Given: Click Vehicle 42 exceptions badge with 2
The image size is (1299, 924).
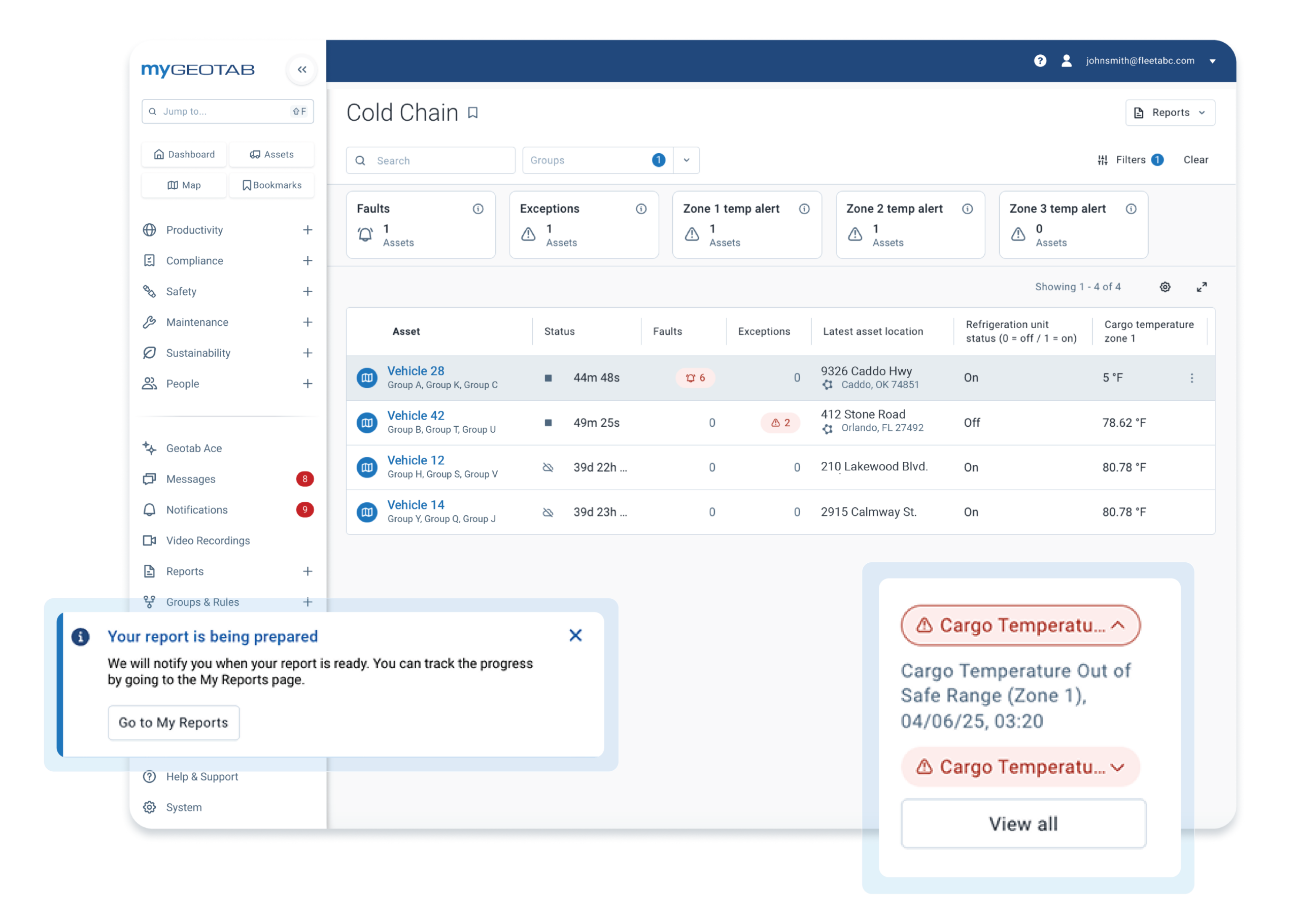Looking at the screenshot, I should pos(780,423).
